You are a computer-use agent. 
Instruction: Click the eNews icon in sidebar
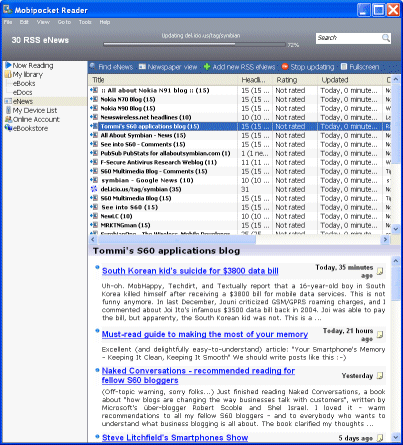(8, 101)
